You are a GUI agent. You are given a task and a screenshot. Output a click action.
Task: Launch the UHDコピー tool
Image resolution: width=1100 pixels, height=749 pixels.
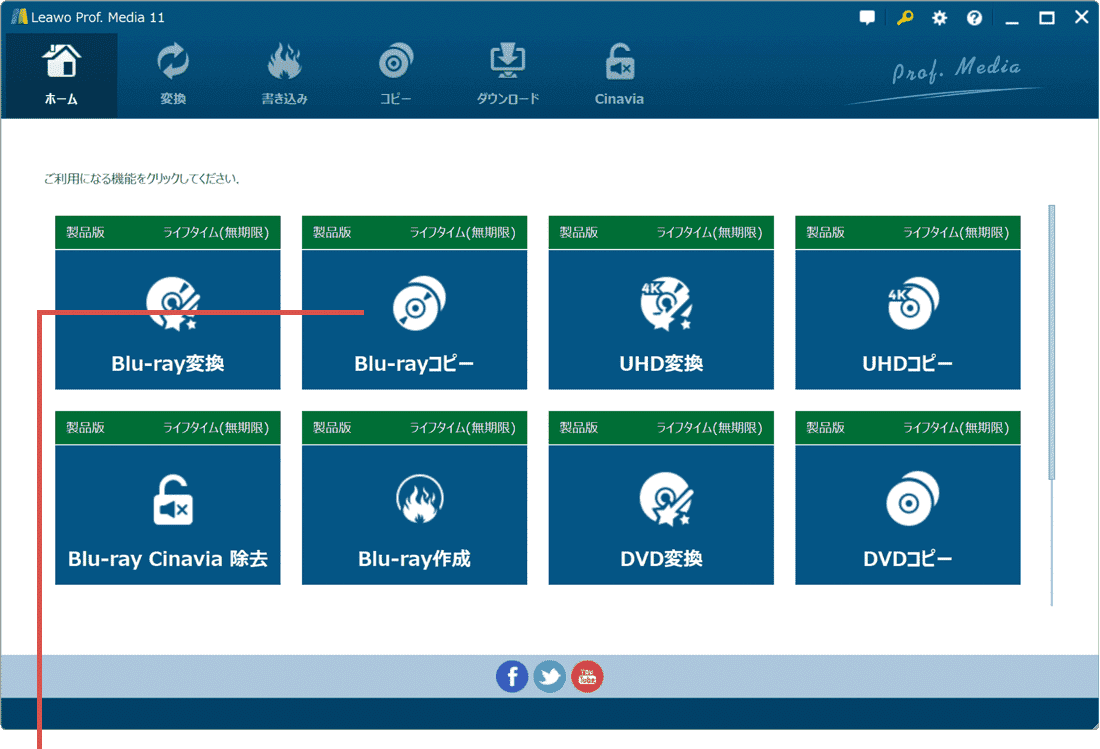907,318
